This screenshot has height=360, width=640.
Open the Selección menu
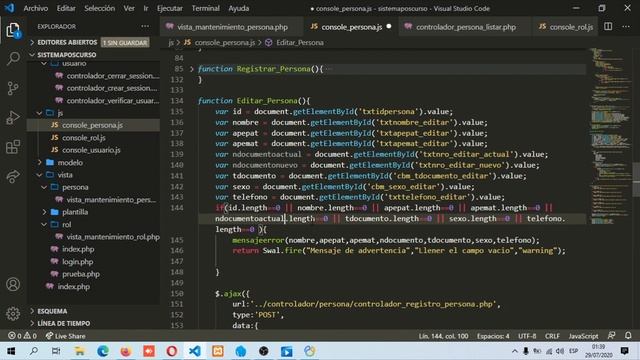tap(100, 8)
